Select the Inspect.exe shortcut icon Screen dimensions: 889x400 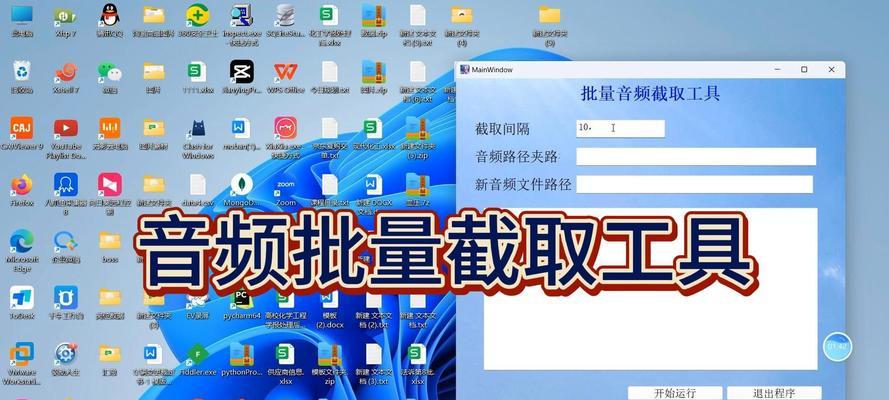click(242, 15)
